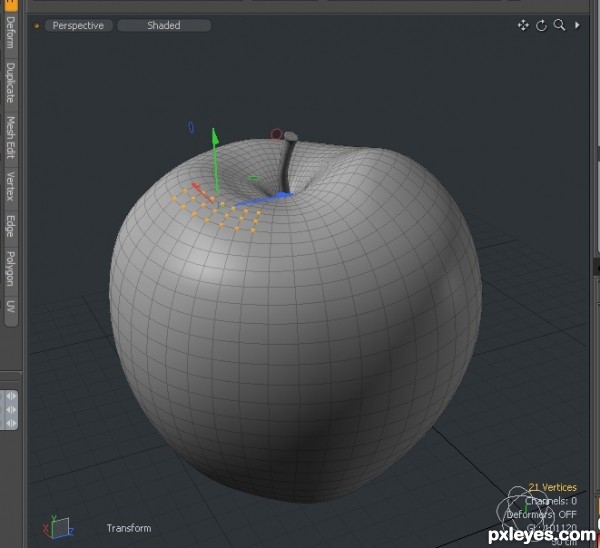Image resolution: width=600 pixels, height=548 pixels.
Task: Open the Perspective view type dropdown
Action: [78, 26]
